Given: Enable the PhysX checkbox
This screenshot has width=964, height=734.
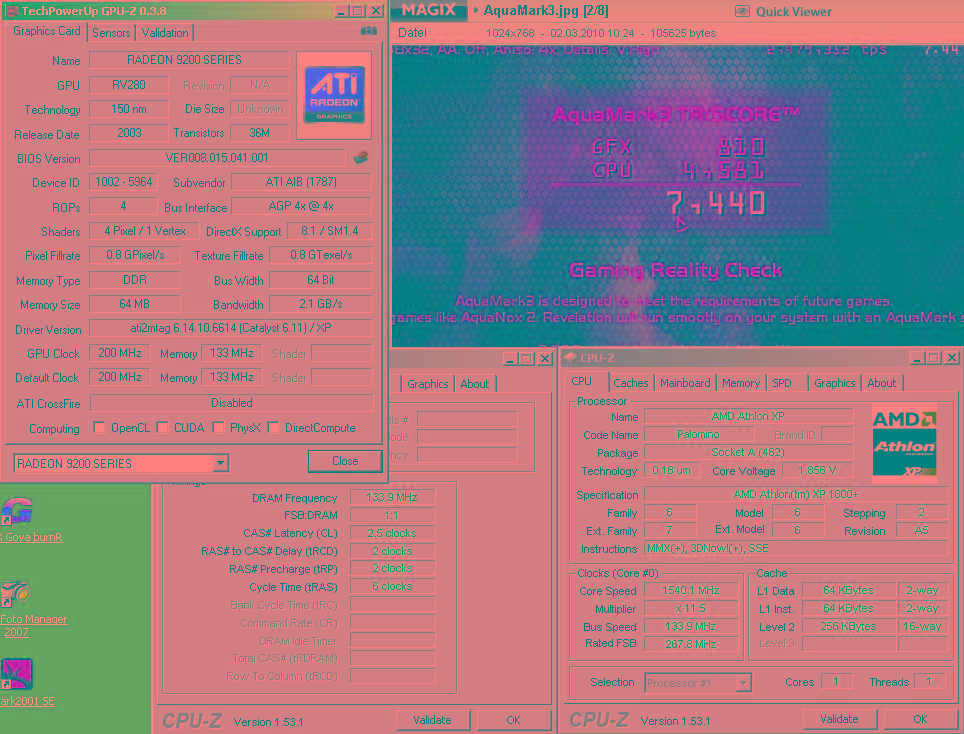Looking at the screenshot, I should [218, 427].
